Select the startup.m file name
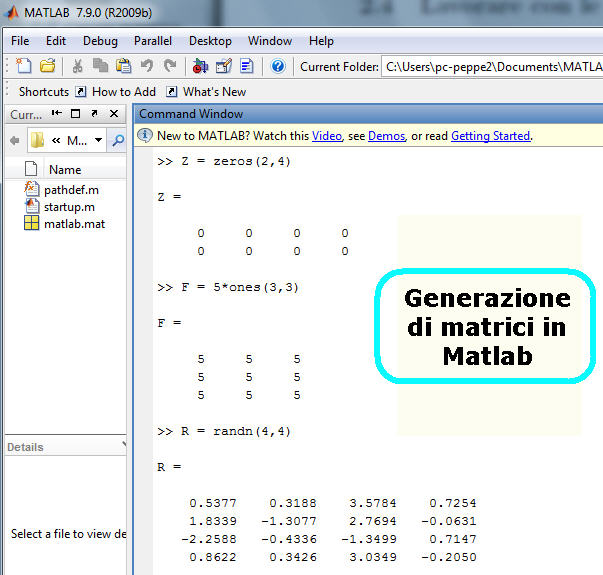Viewport: 603px width, 575px height. [x=69, y=207]
